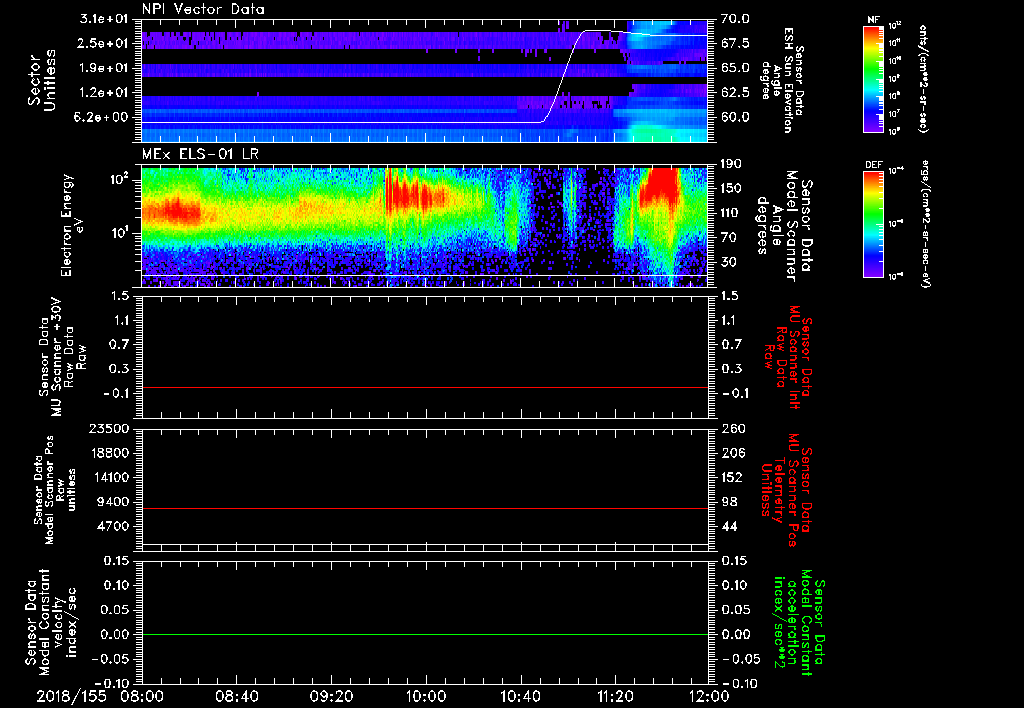
Task: Click the 'Electron Energy eV' axis label
Action: point(73,226)
